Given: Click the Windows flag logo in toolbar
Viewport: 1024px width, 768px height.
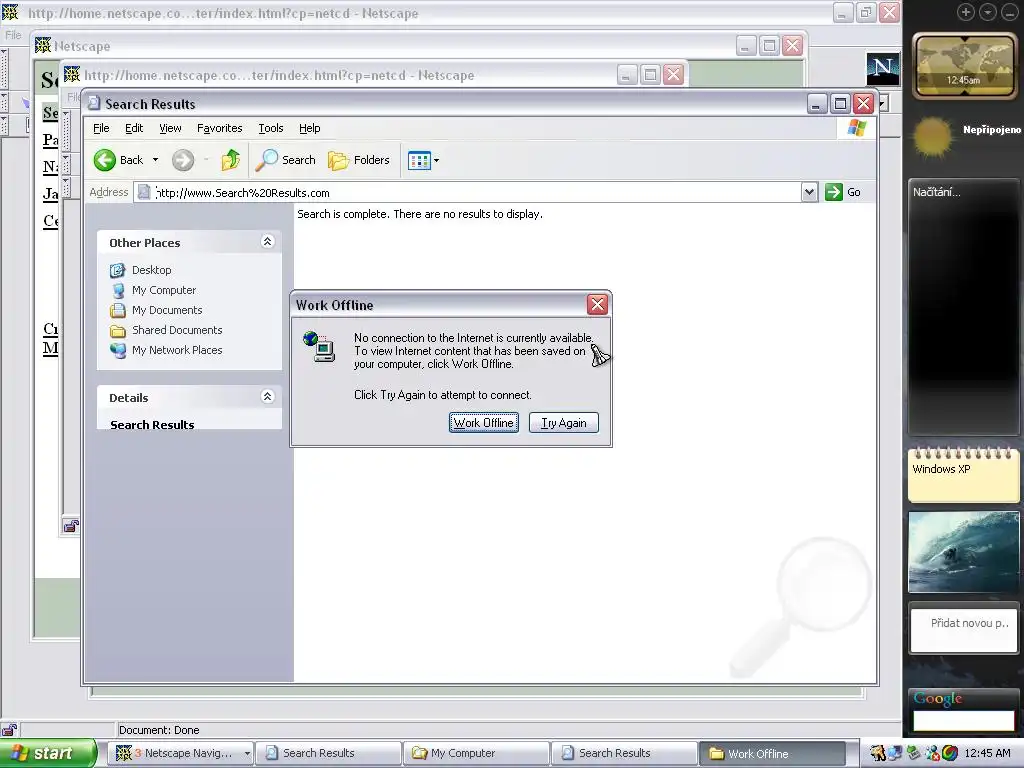Looking at the screenshot, I should point(856,128).
